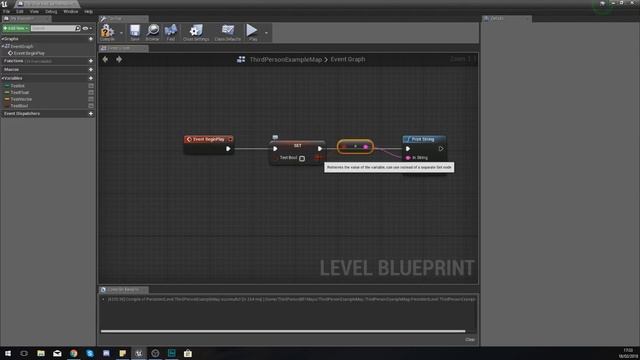Clear the compiler results log
640x360 pixels.
point(470,340)
